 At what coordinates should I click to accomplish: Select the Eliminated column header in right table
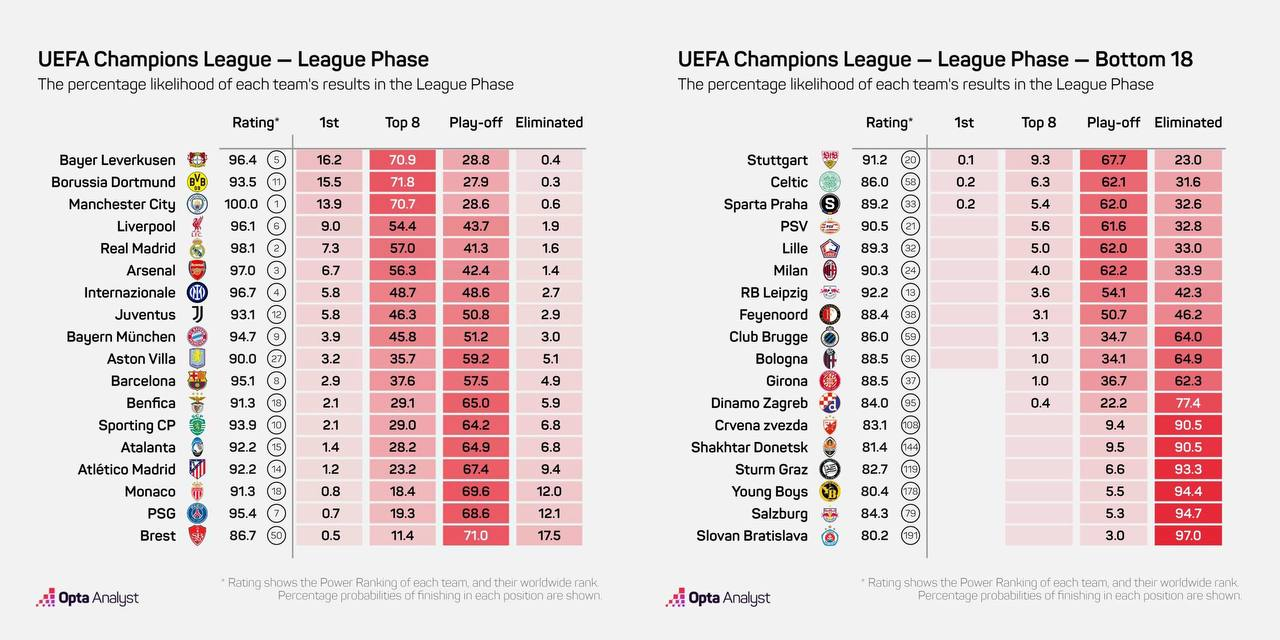(1188, 122)
